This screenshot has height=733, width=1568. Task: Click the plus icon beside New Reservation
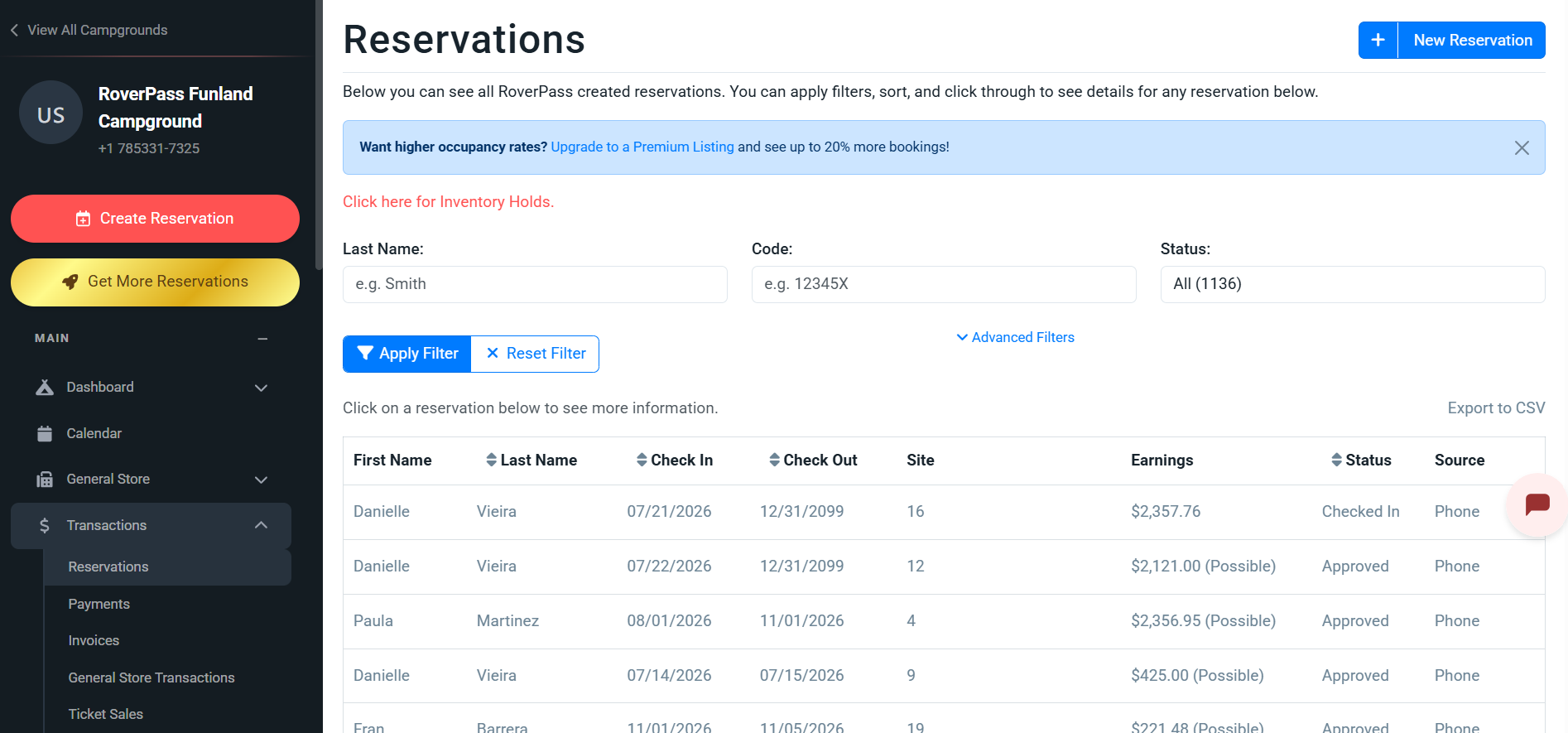[1378, 40]
